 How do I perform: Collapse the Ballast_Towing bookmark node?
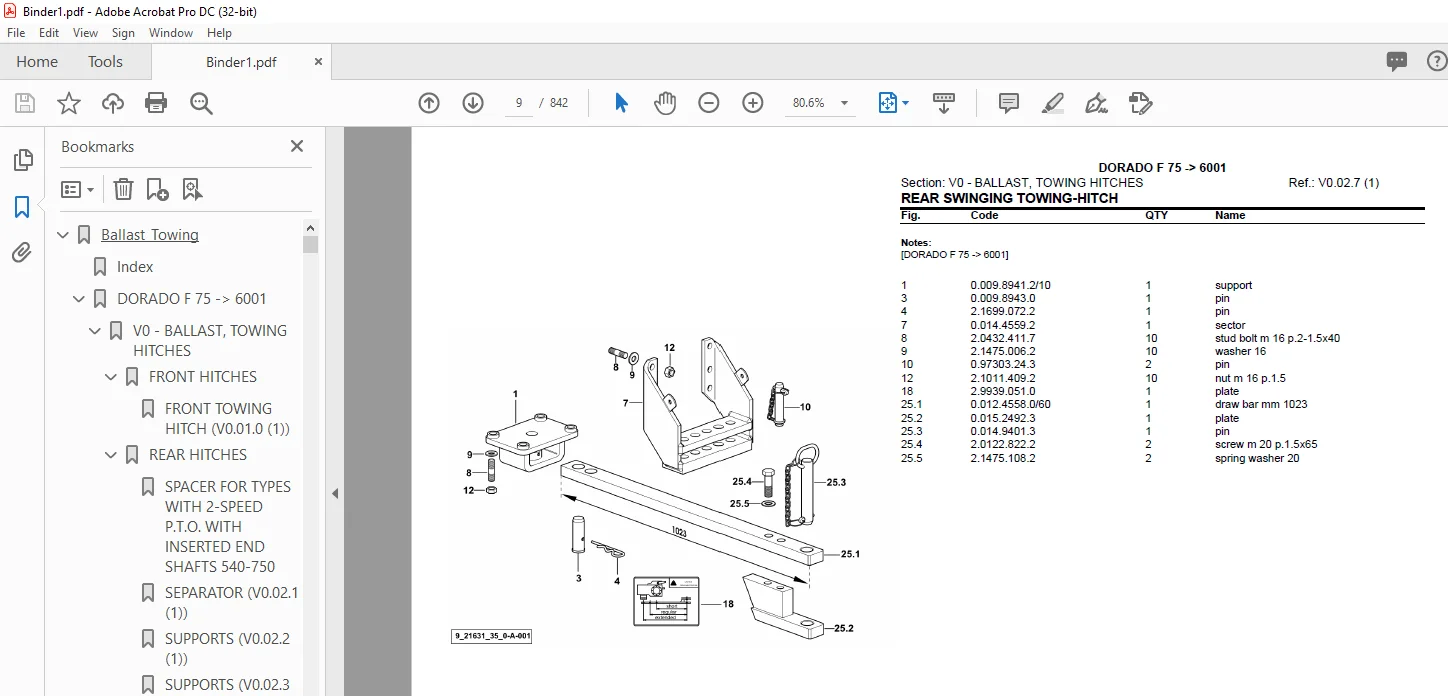pos(64,235)
